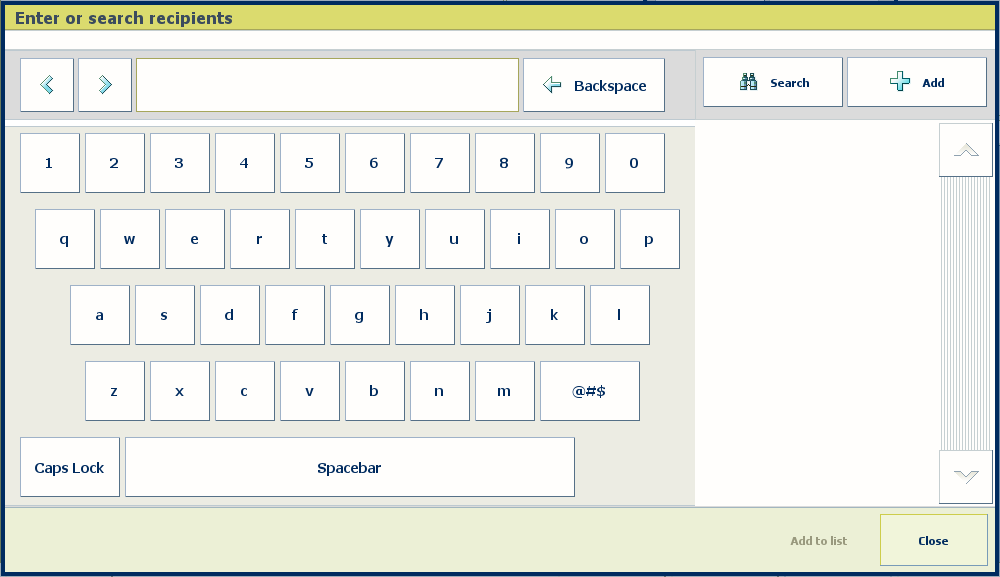Click the recipient text input field
The height and width of the screenshot is (577, 1000).
point(327,85)
